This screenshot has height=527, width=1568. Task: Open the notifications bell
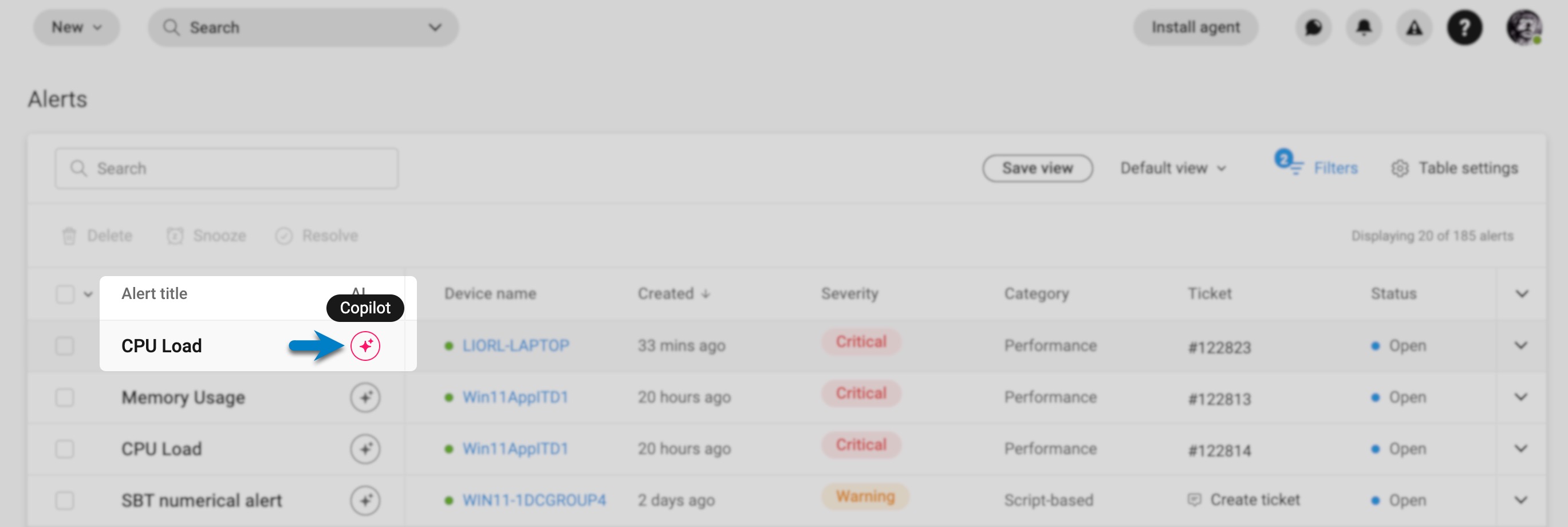[x=1364, y=27]
